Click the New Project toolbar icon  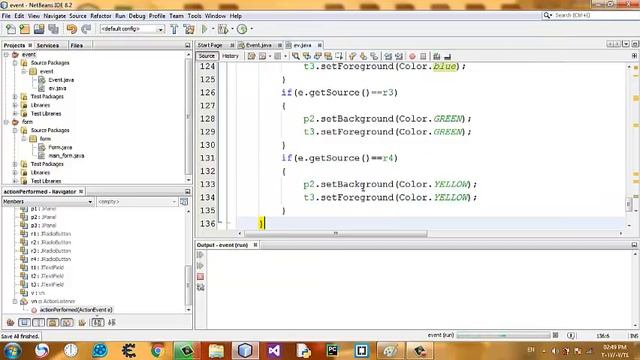coord(24,29)
